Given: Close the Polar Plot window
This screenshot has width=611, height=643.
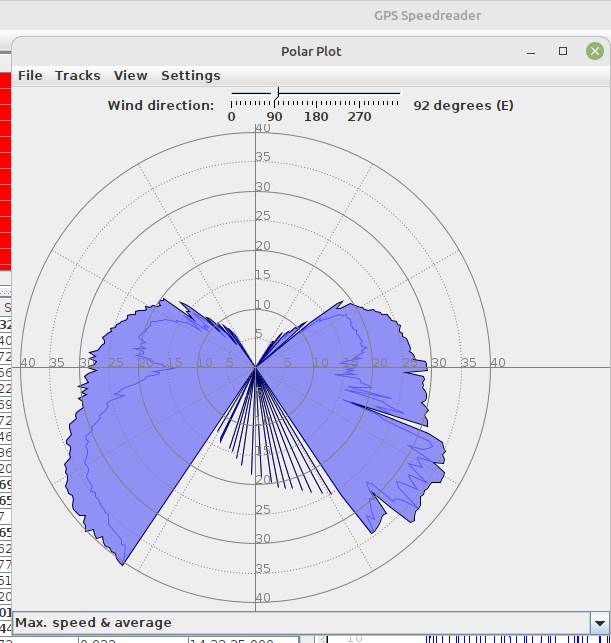Looking at the screenshot, I should (595, 51).
